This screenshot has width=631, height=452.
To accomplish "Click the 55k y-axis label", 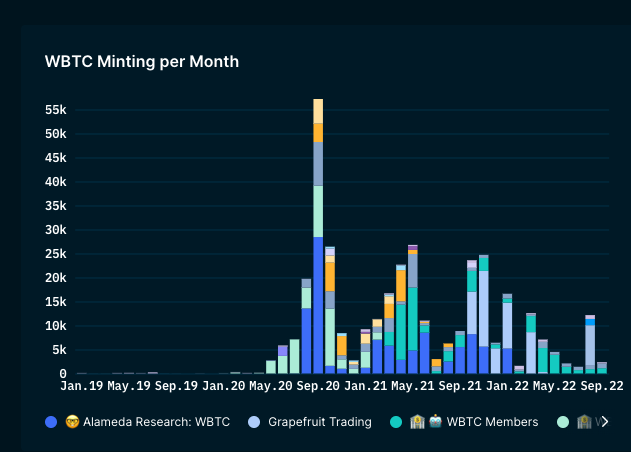I will (x=56, y=109).
